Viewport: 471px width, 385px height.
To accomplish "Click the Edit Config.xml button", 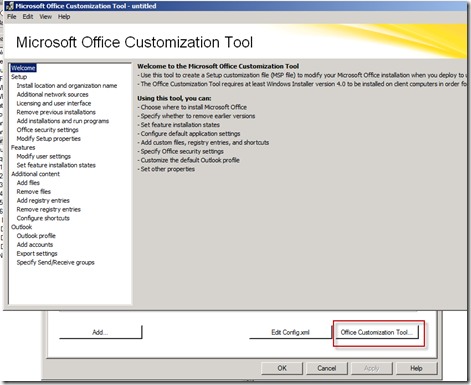I will [290, 332].
